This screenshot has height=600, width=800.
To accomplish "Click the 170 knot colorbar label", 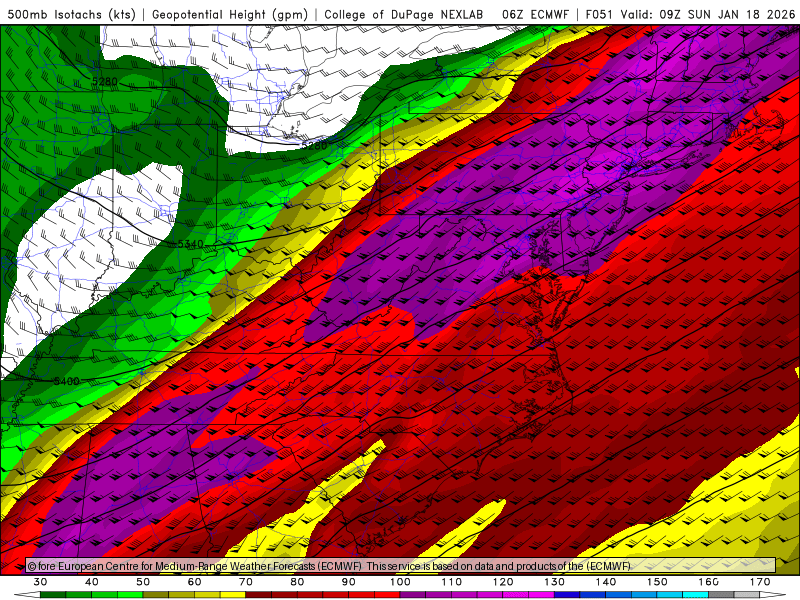I will [x=760, y=582].
